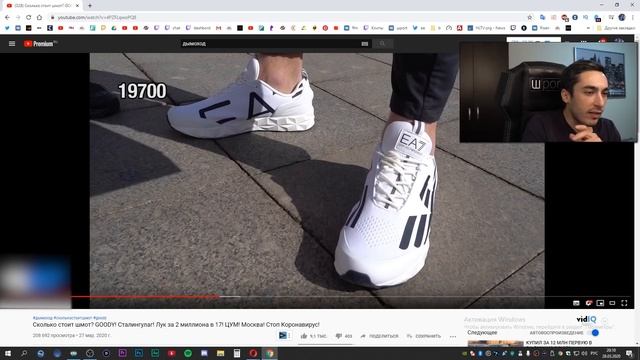Open the on-screen keyboard in search box
This screenshot has width=640, height=360.
(364, 44)
